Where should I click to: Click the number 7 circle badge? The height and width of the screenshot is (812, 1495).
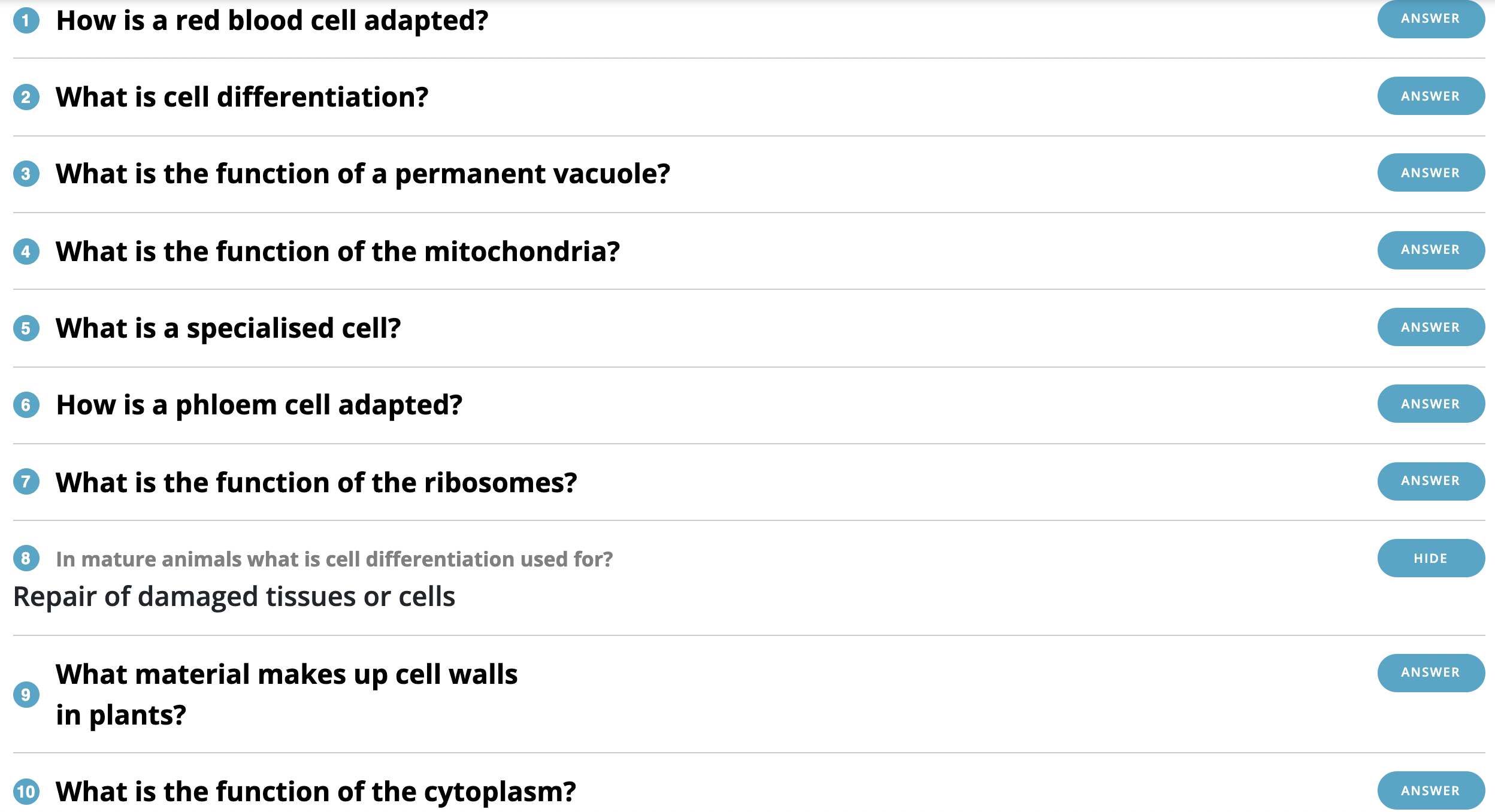[26, 482]
